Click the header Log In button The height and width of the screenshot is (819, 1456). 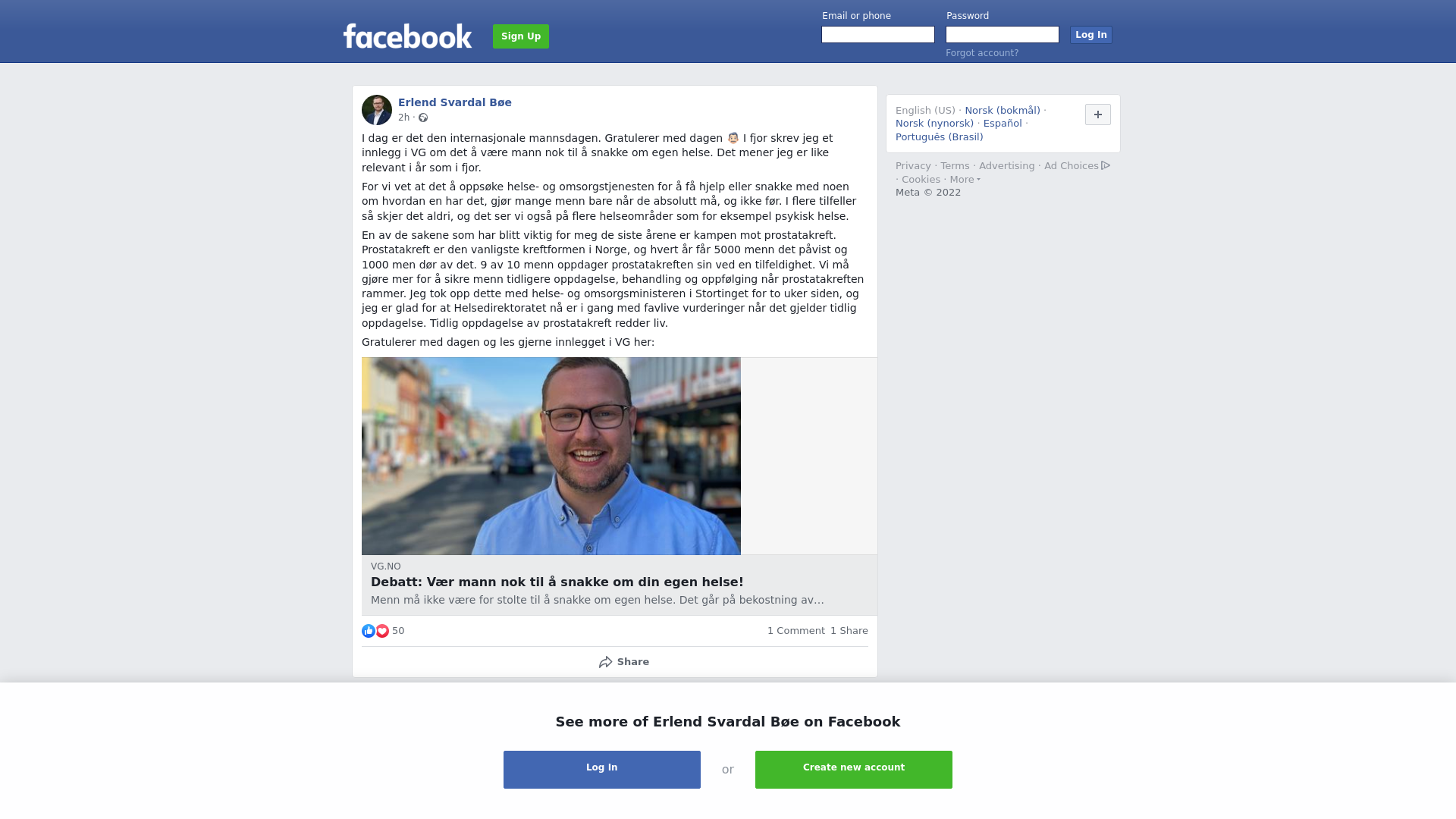(1091, 35)
